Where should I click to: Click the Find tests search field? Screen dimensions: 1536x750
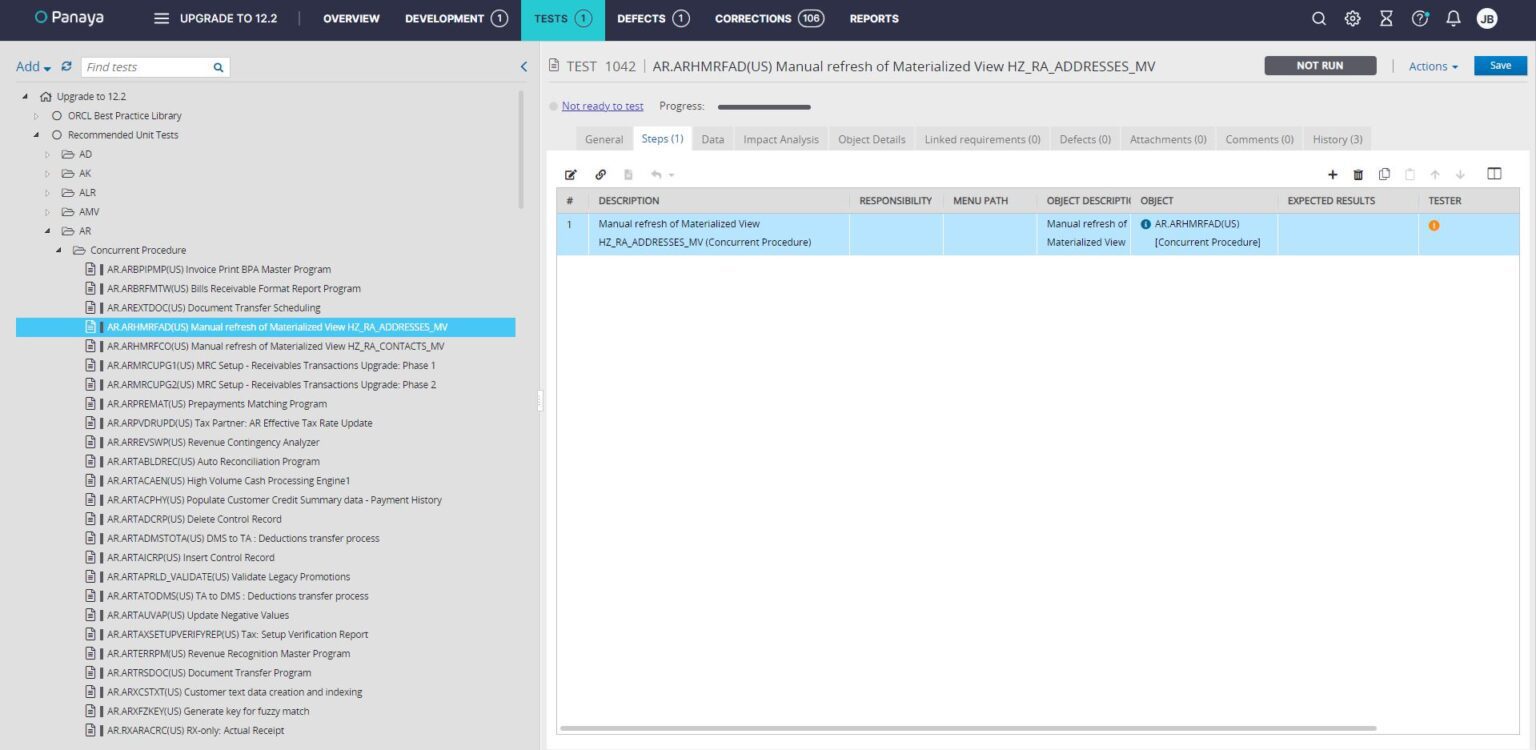(x=146, y=67)
